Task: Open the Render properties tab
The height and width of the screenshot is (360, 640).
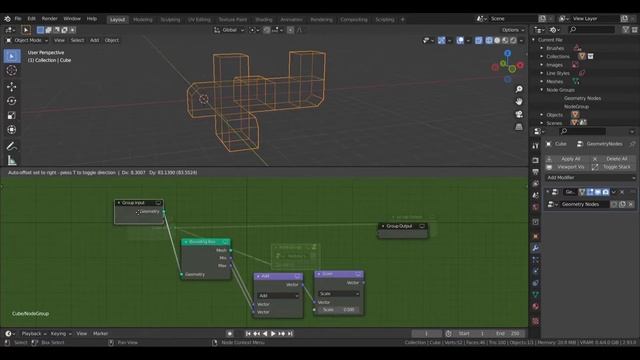Action: 536,160
